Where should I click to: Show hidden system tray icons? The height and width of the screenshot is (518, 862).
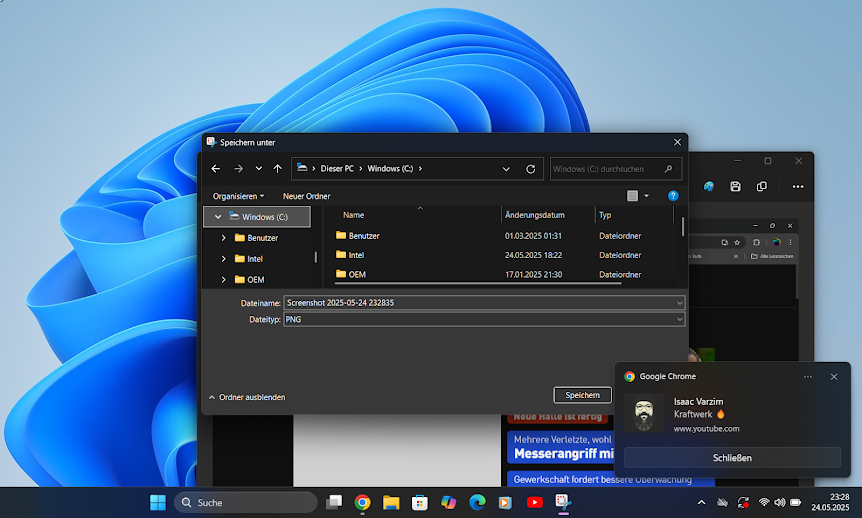click(x=701, y=502)
